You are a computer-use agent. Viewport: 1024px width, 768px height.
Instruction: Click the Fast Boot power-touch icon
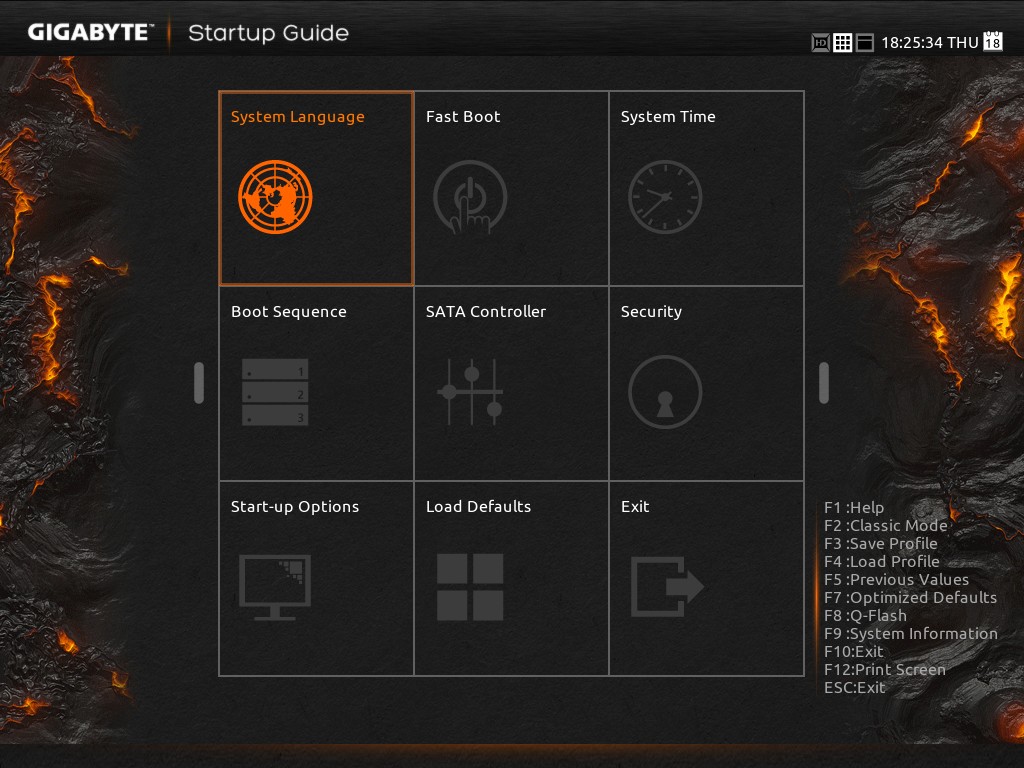tap(470, 197)
